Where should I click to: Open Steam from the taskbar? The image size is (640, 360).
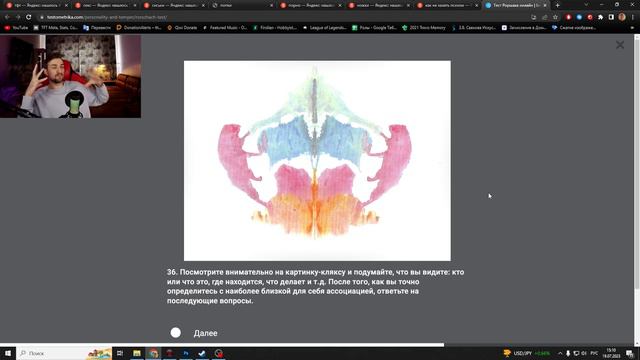[202, 353]
